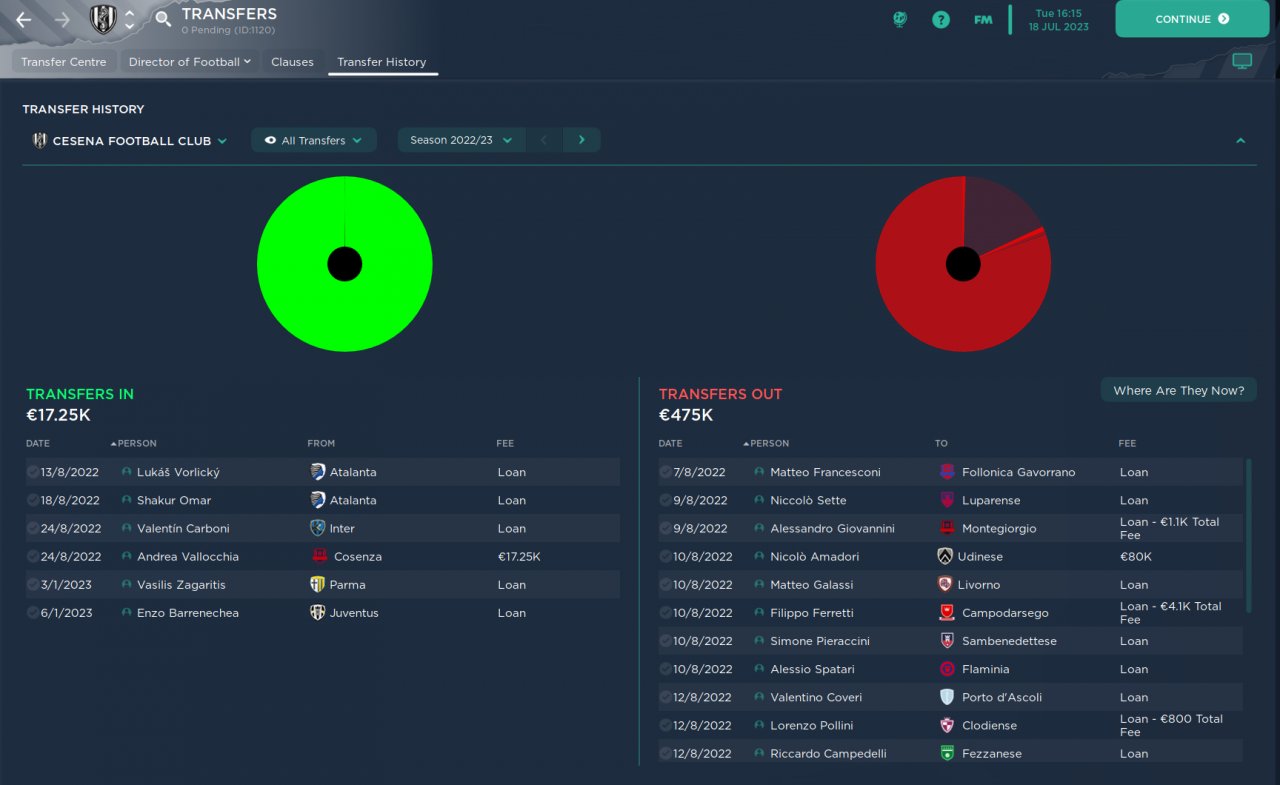Viewport: 1280px width, 785px height.
Task: Click person icon beside Nicolò Amadori
Action: (760, 556)
